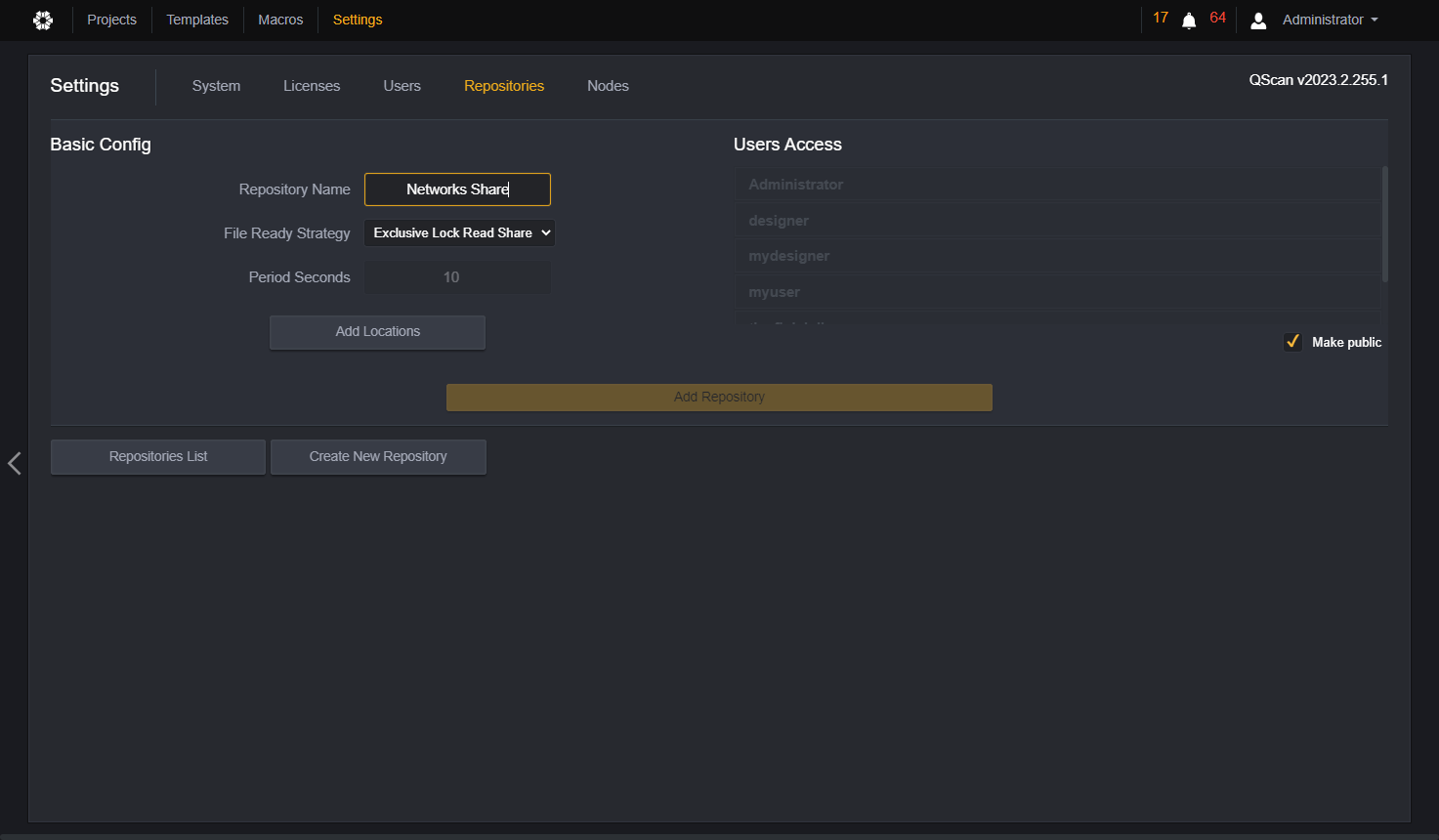Select Administrator in Users Access list
1439x840 pixels.
1058,185
